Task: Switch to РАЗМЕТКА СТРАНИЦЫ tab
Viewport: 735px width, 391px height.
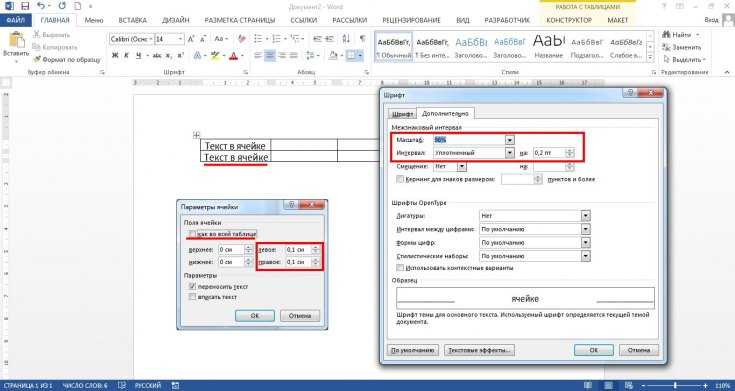Action: coord(240,20)
